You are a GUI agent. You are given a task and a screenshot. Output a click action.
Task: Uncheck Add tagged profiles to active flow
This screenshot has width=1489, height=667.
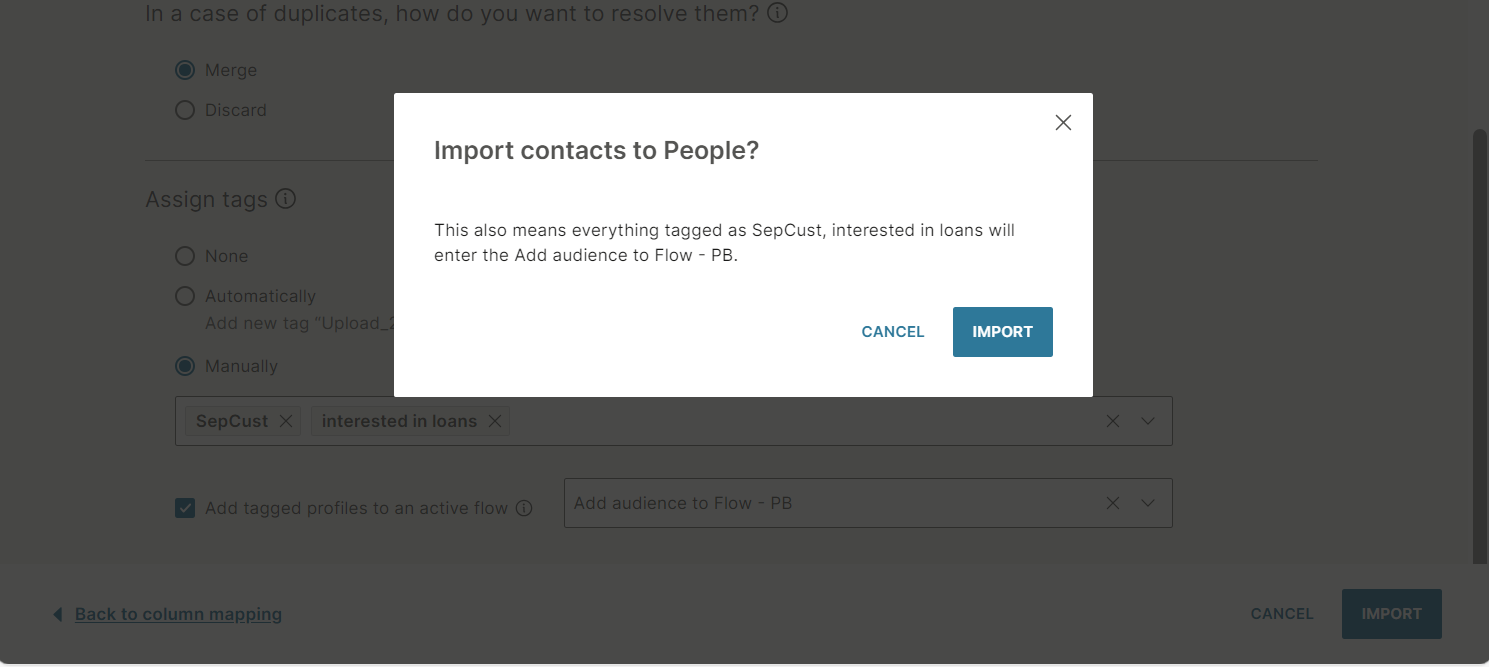[x=185, y=508]
